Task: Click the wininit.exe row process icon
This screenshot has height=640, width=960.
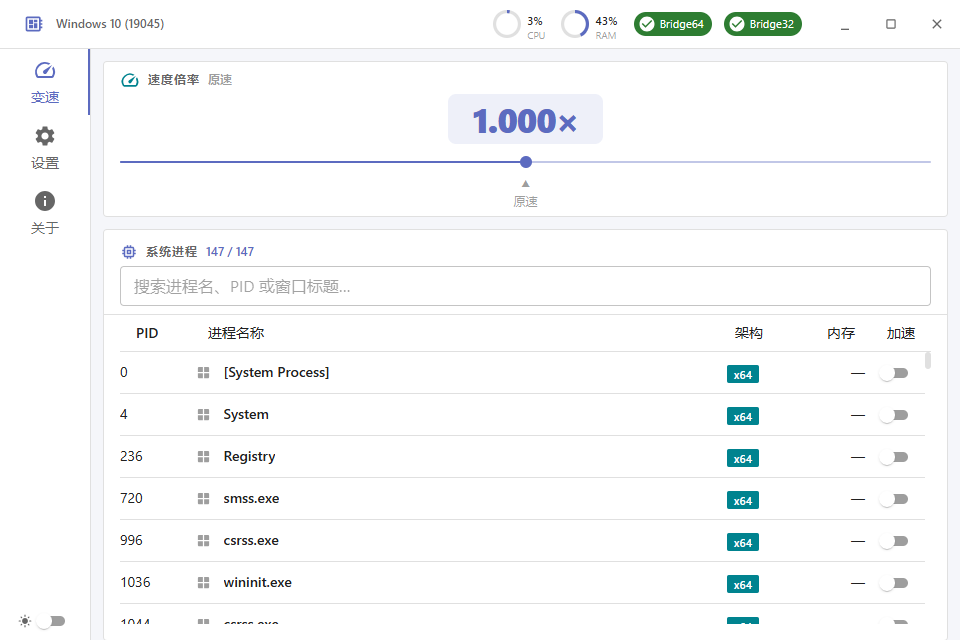Action: 203,583
